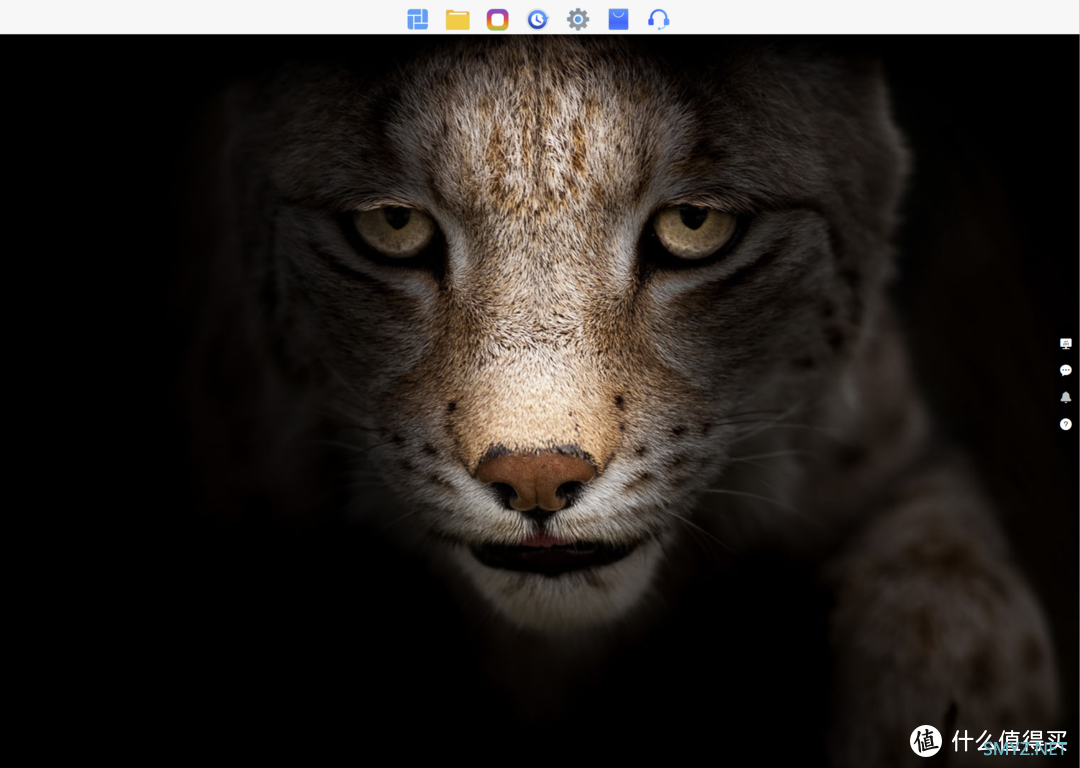Viewport: 1080px width, 768px height.
Task: Show notifications via the bell icon
Action: tap(1066, 397)
